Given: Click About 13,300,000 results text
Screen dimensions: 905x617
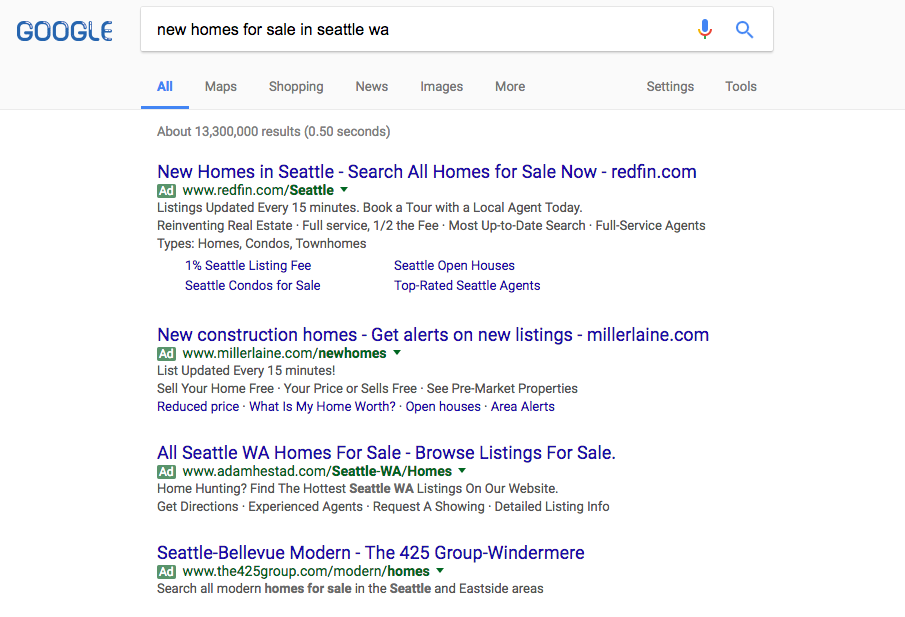Looking at the screenshot, I should coord(274,132).
